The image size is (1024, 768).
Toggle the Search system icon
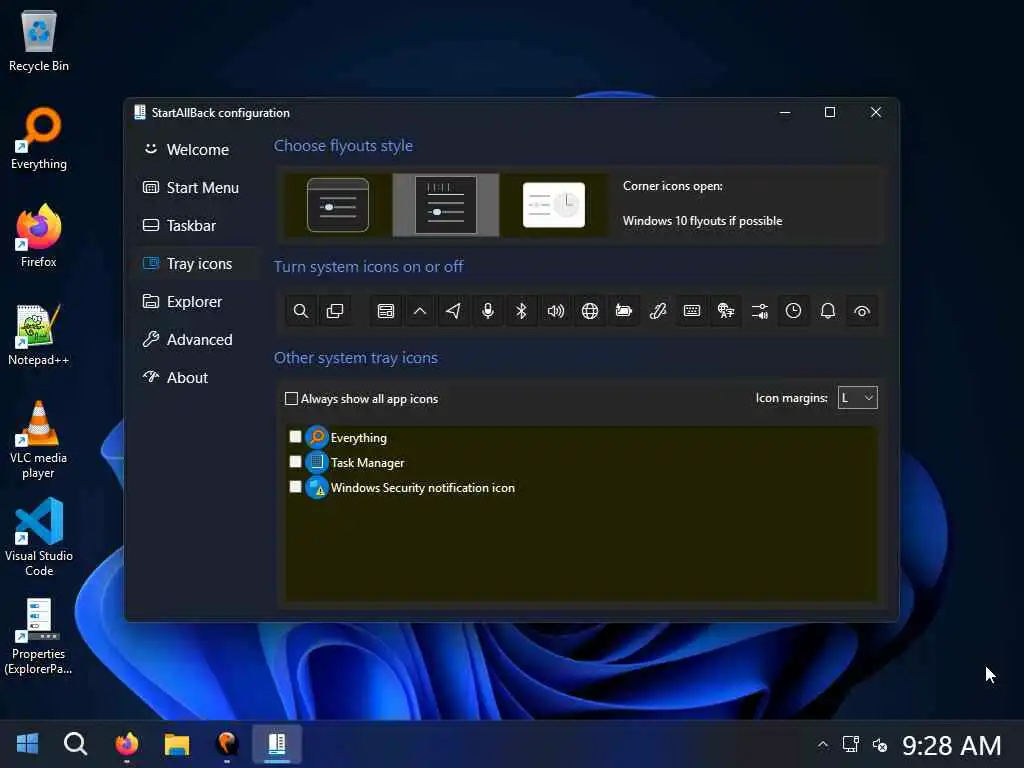click(x=300, y=311)
